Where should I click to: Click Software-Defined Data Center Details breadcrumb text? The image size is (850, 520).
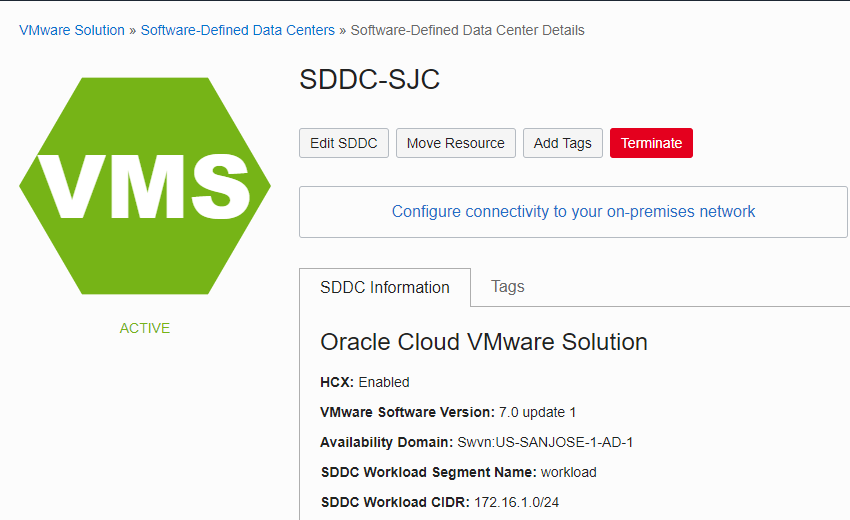click(x=467, y=30)
